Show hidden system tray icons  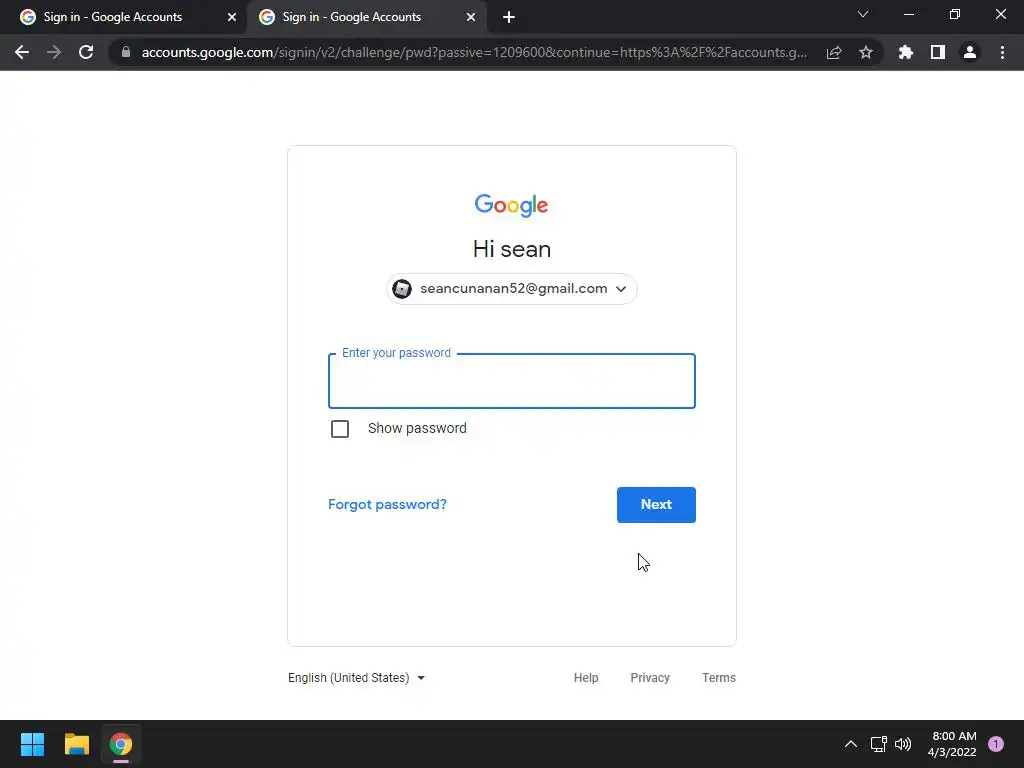pyautogui.click(x=850, y=744)
